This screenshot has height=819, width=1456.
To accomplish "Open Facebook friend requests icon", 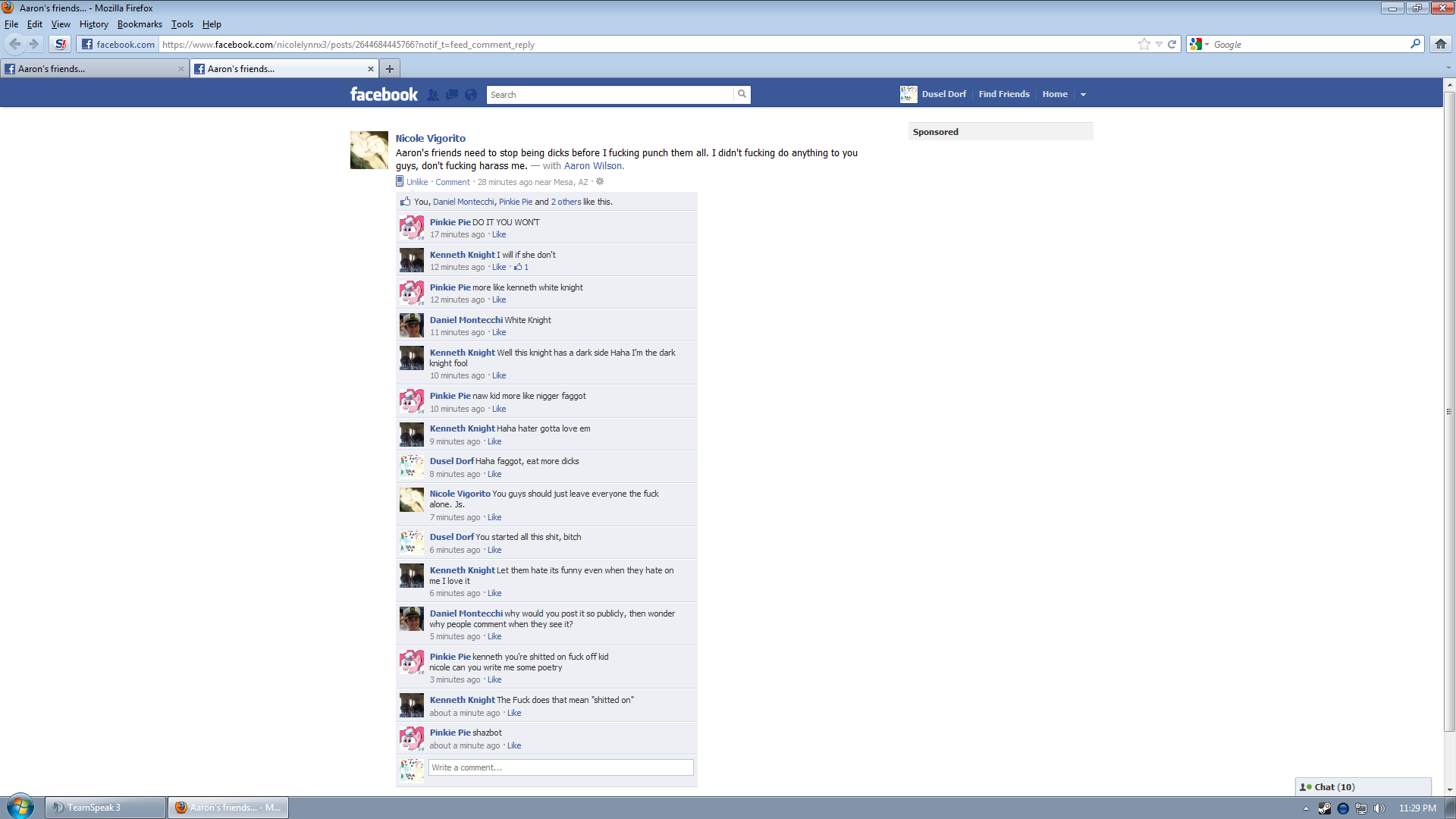I will [x=432, y=95].
